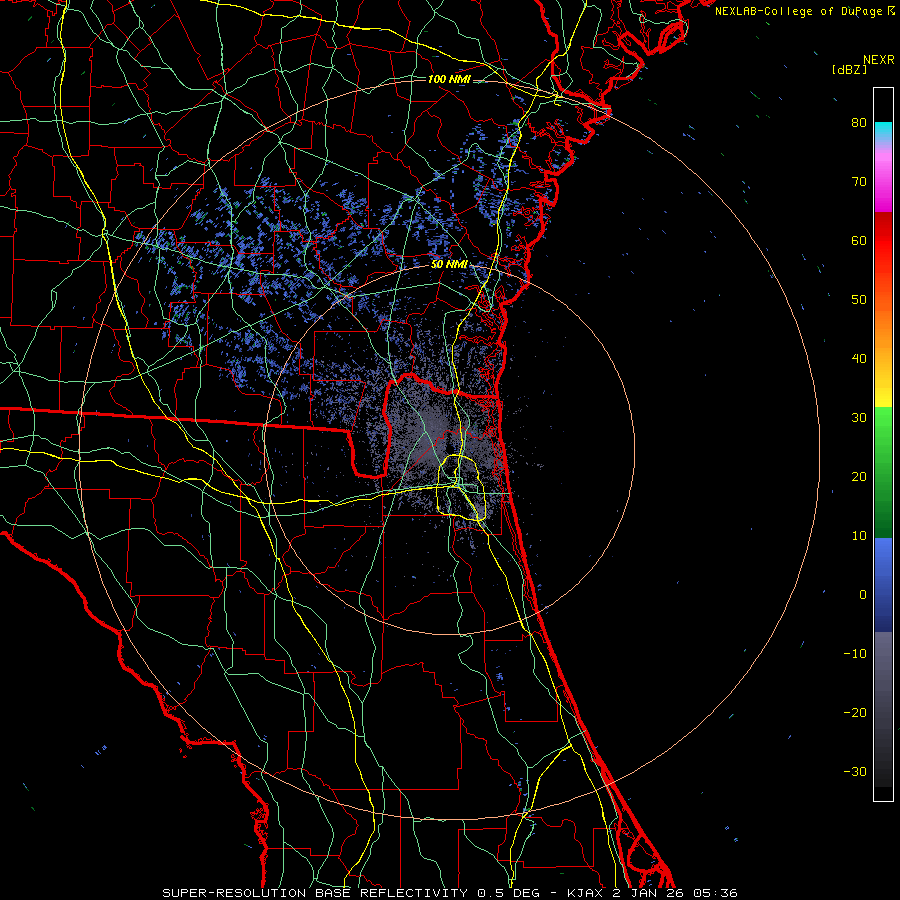Screen dimensions: 900x900
Task: Click the -10 value on the dBZ scale
Action: tap(855, 654)
